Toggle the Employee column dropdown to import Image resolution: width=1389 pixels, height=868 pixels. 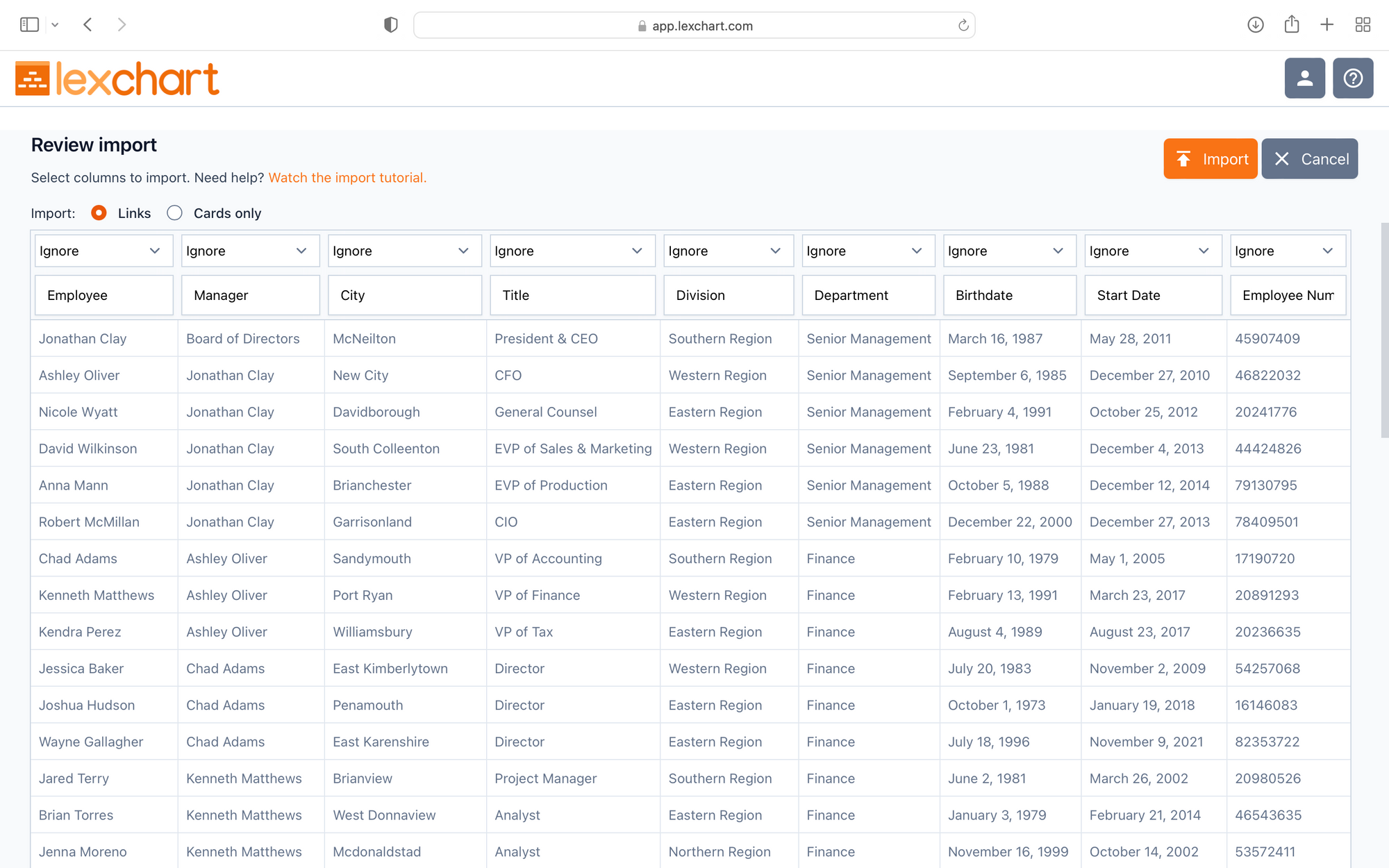[100, 251]
